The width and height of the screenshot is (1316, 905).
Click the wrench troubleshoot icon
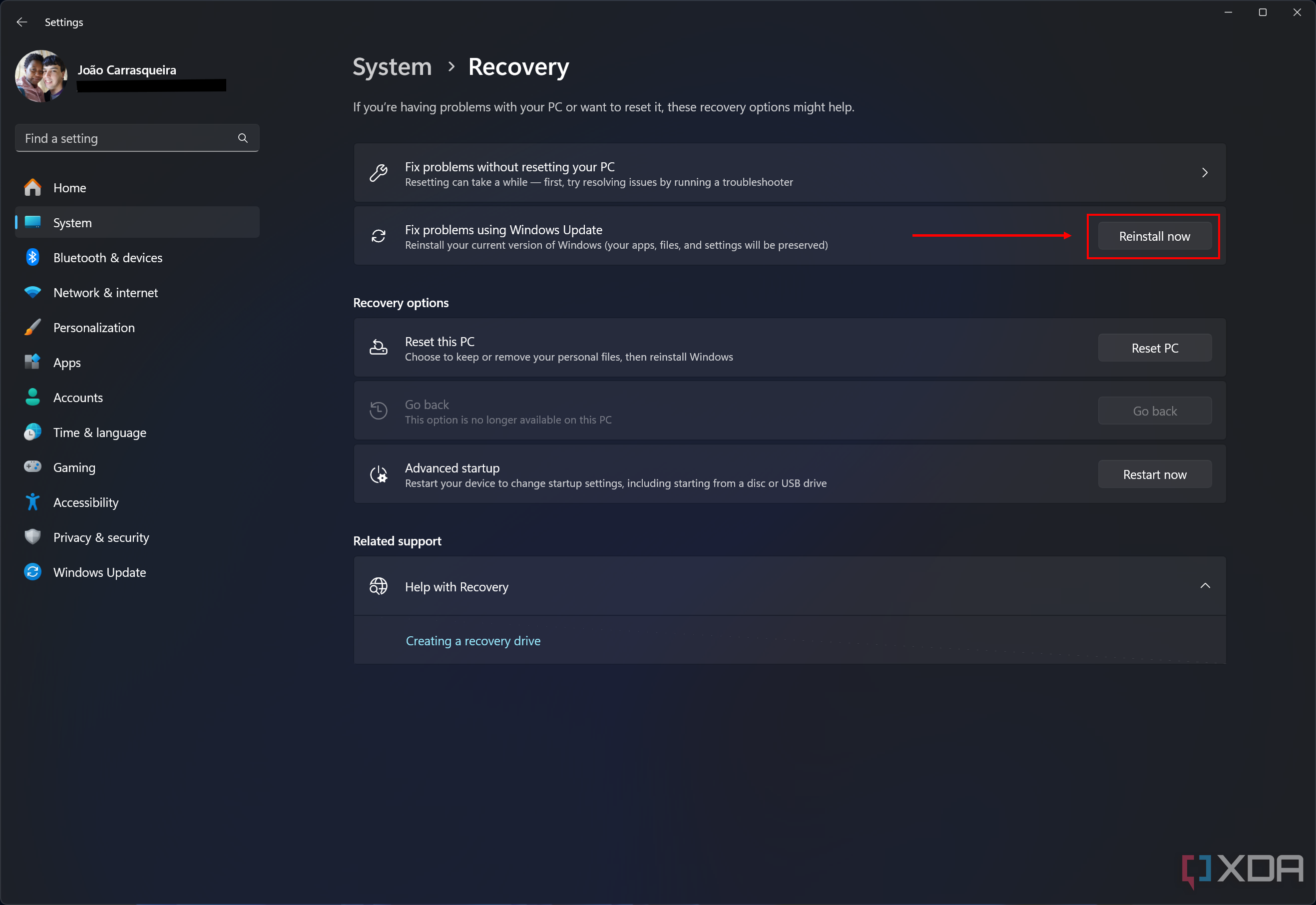(x=378, y=173)
